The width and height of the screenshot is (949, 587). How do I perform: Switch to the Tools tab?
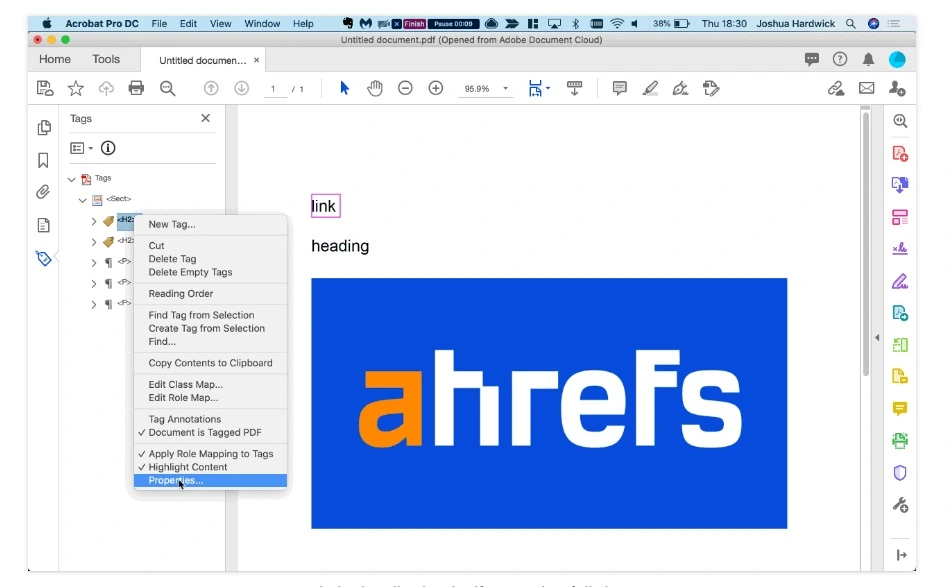click(x=106, y=59)
